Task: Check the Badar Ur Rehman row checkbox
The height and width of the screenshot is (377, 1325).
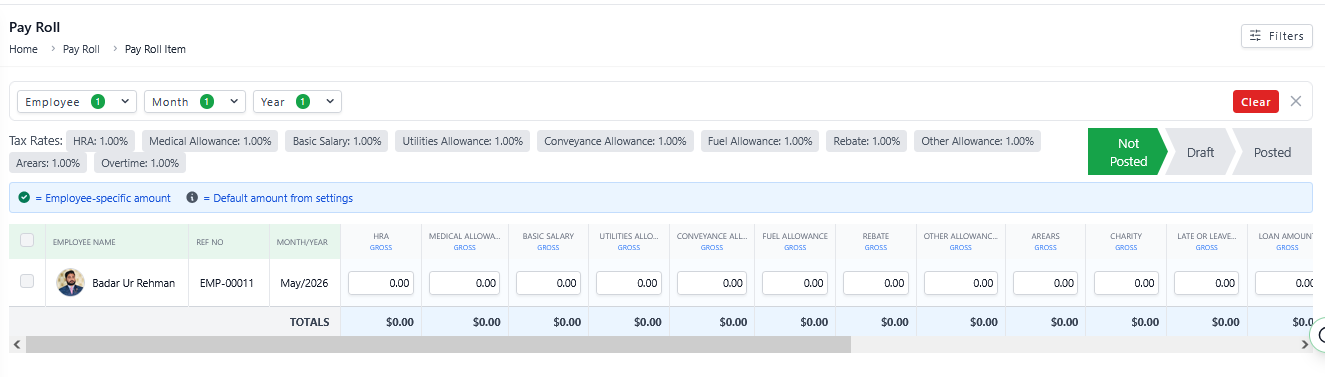Action: (27, 282)
